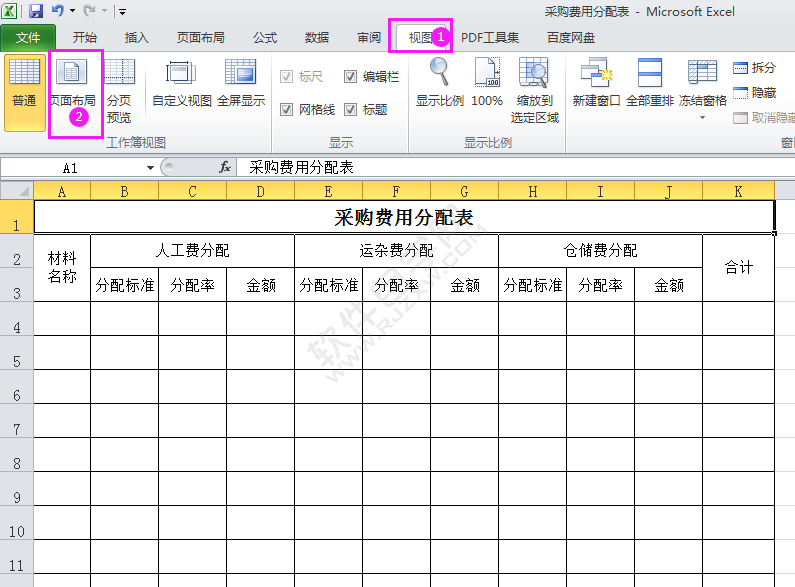Switch to the Review (审阅) tab

[369, 38]
